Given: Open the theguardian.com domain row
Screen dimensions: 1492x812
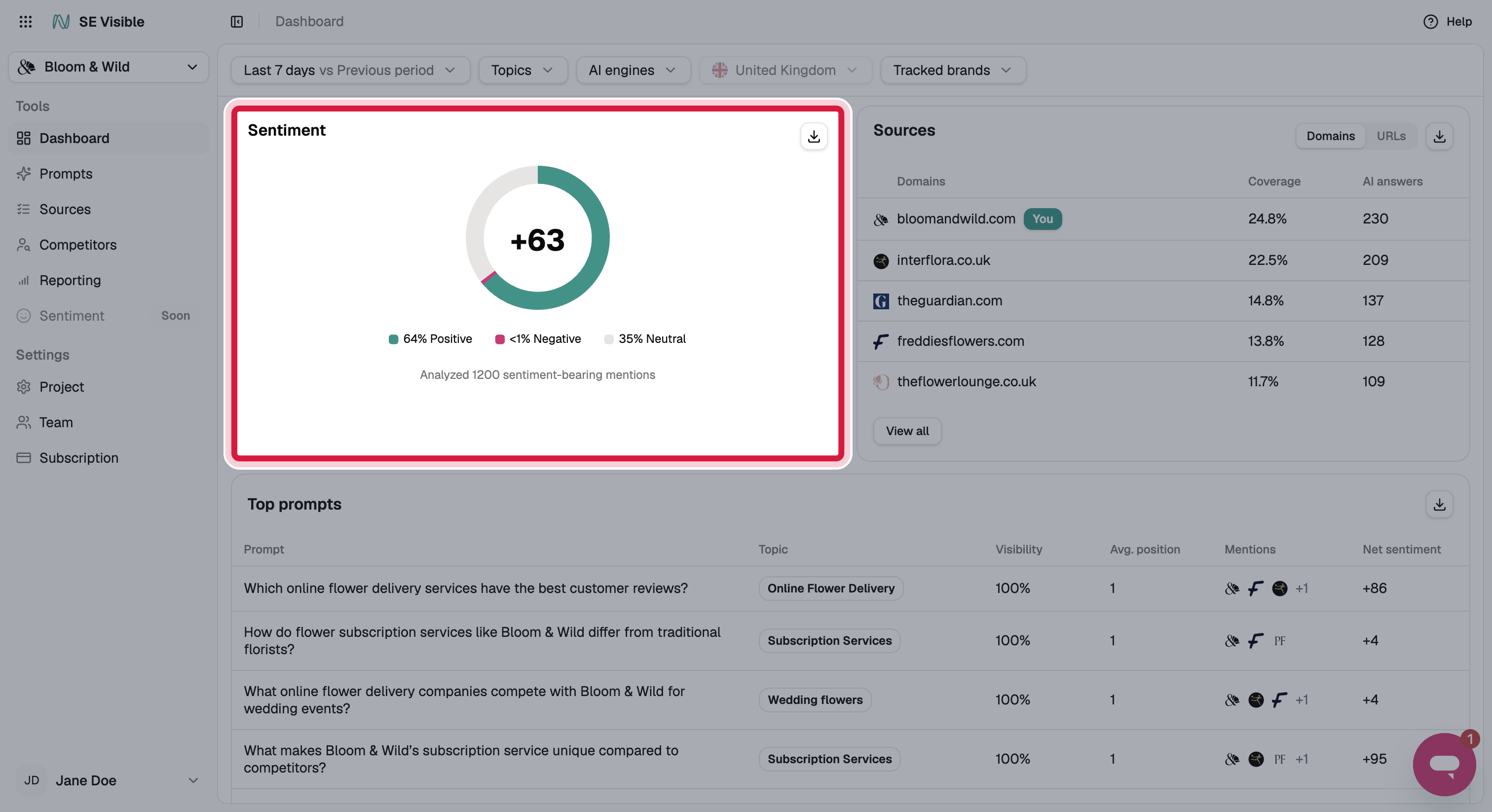Looking at the screenshot, I should pos(1163,301).
